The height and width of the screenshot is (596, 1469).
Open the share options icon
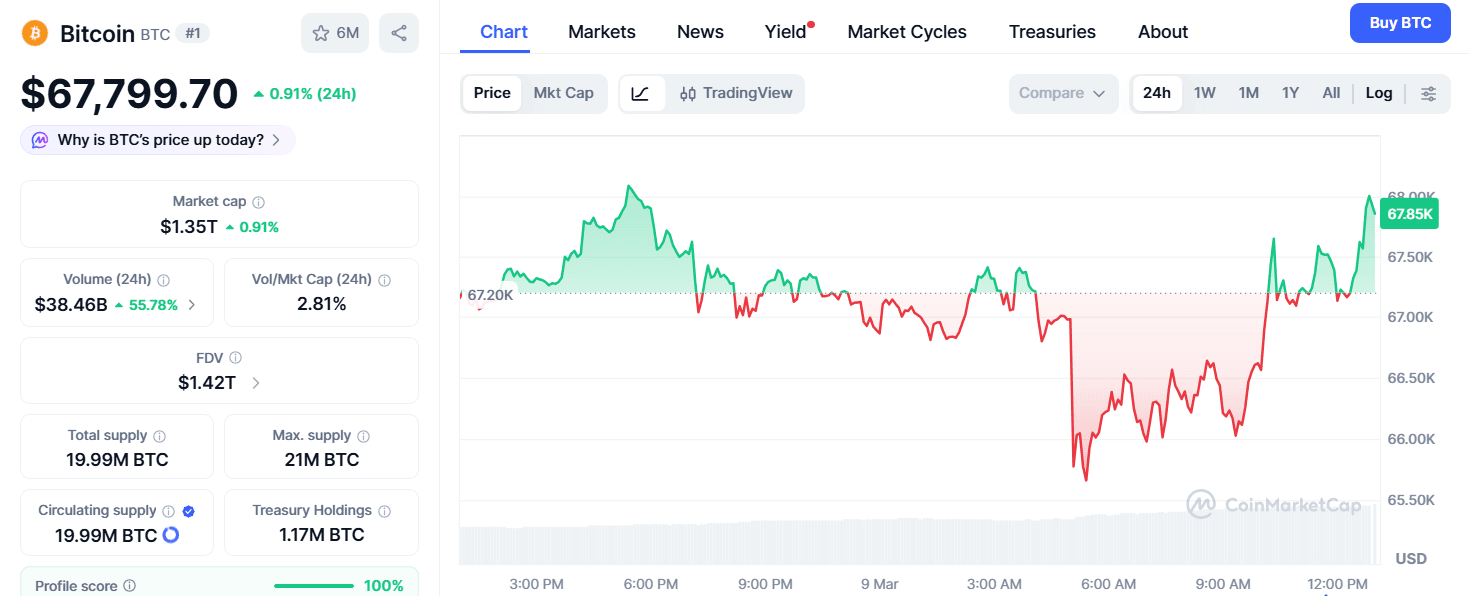coord(399,33)
